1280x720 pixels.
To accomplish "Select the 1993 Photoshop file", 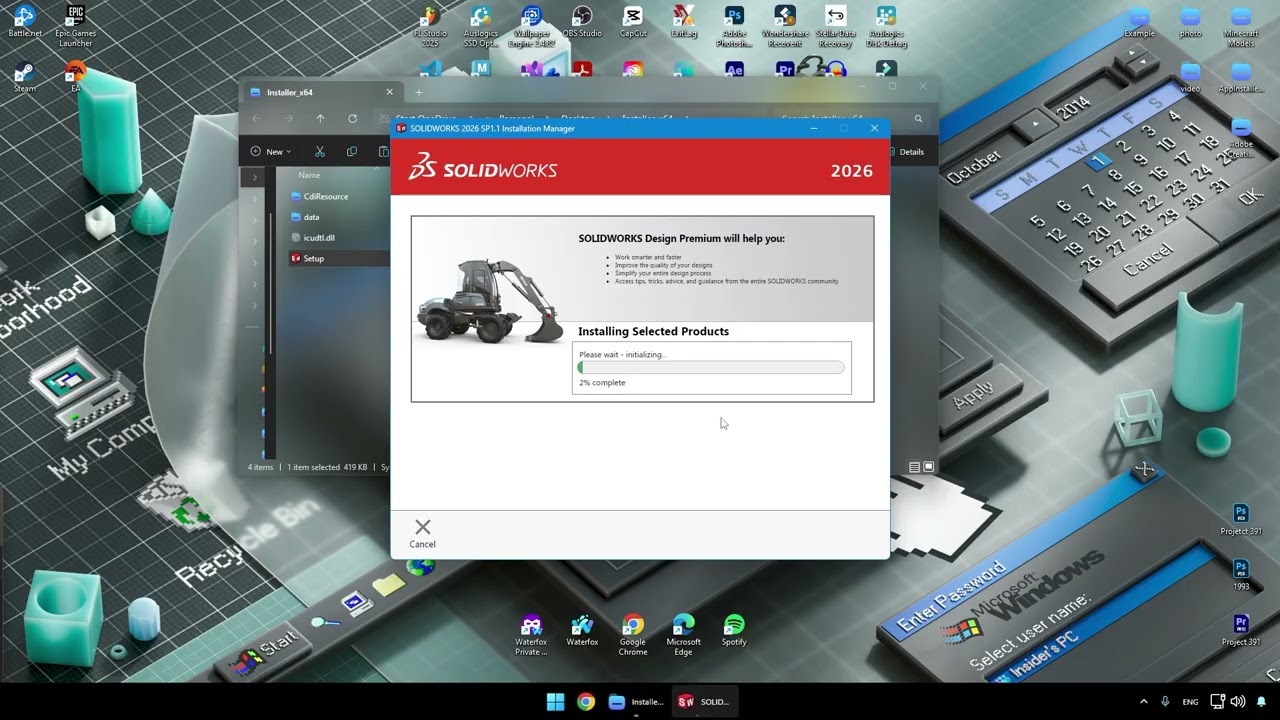I will [1241, 574].
